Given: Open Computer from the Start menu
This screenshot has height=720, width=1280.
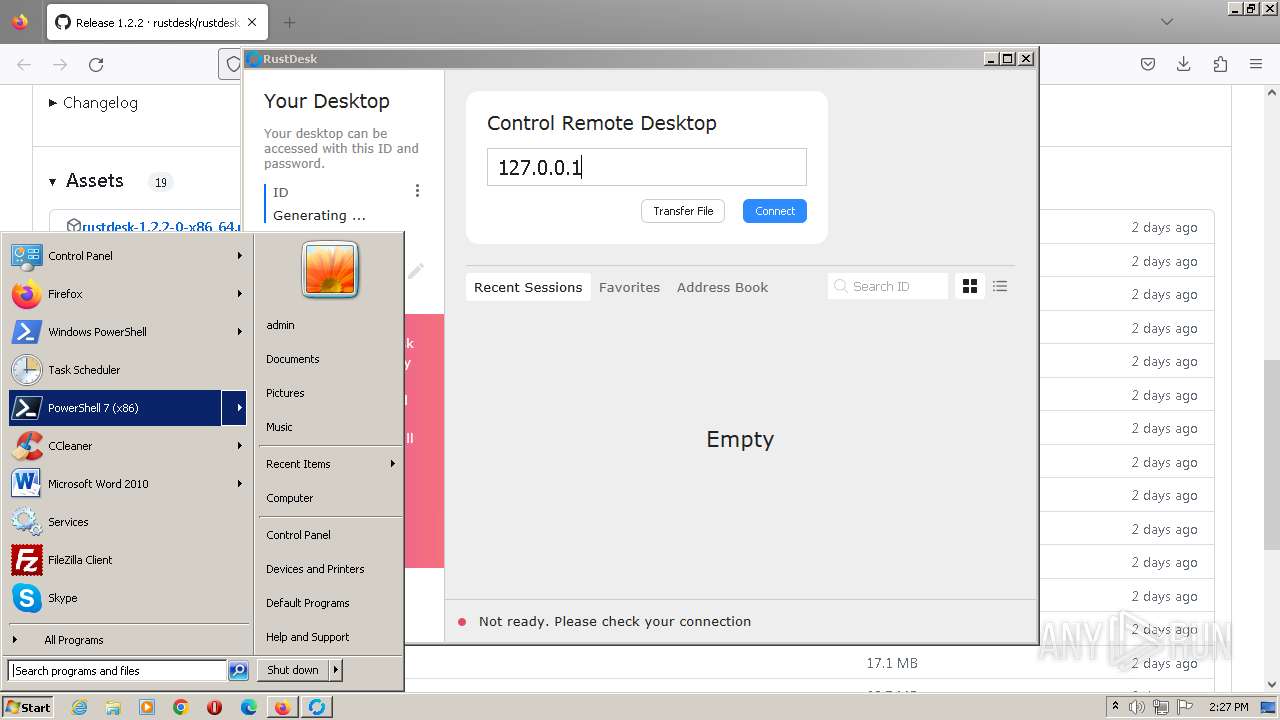Looking at the screenshot, I should 330,498.
